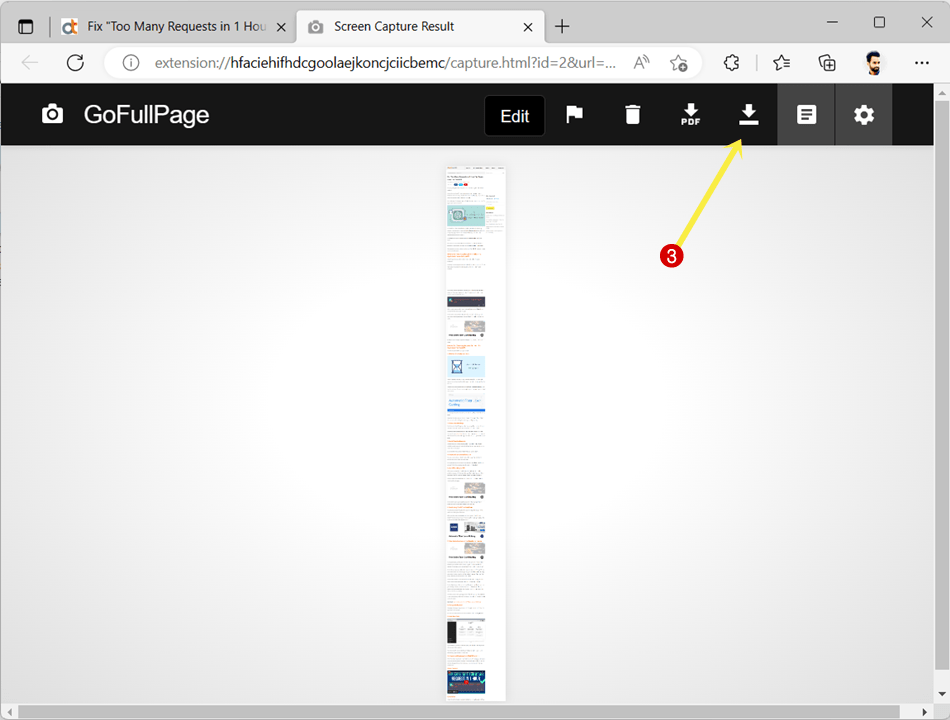Open the Extensions puzzle icon
This screenshot has width=950, height=720.
pyautogui.click(x=731, y=62)
